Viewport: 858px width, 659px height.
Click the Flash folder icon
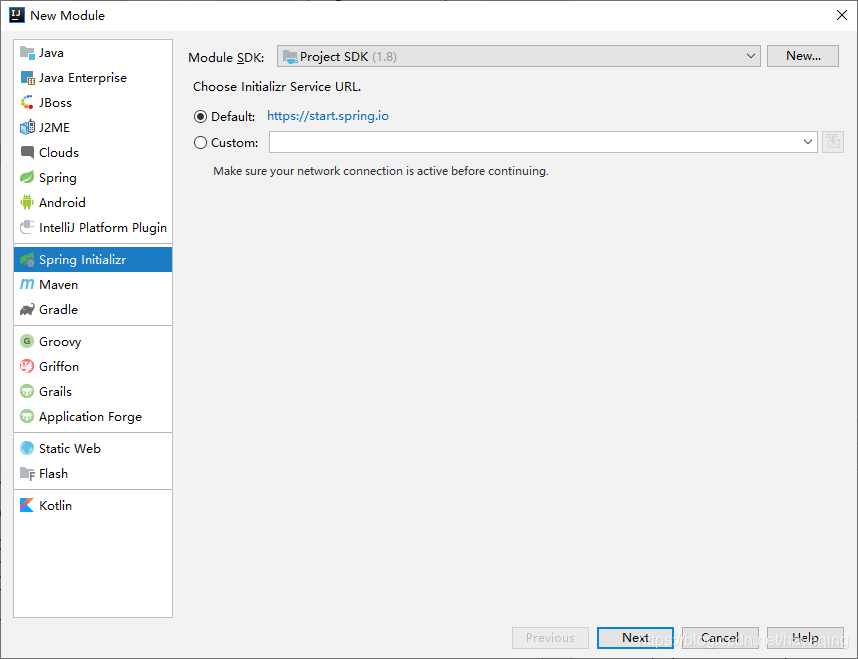coord(27,473)
